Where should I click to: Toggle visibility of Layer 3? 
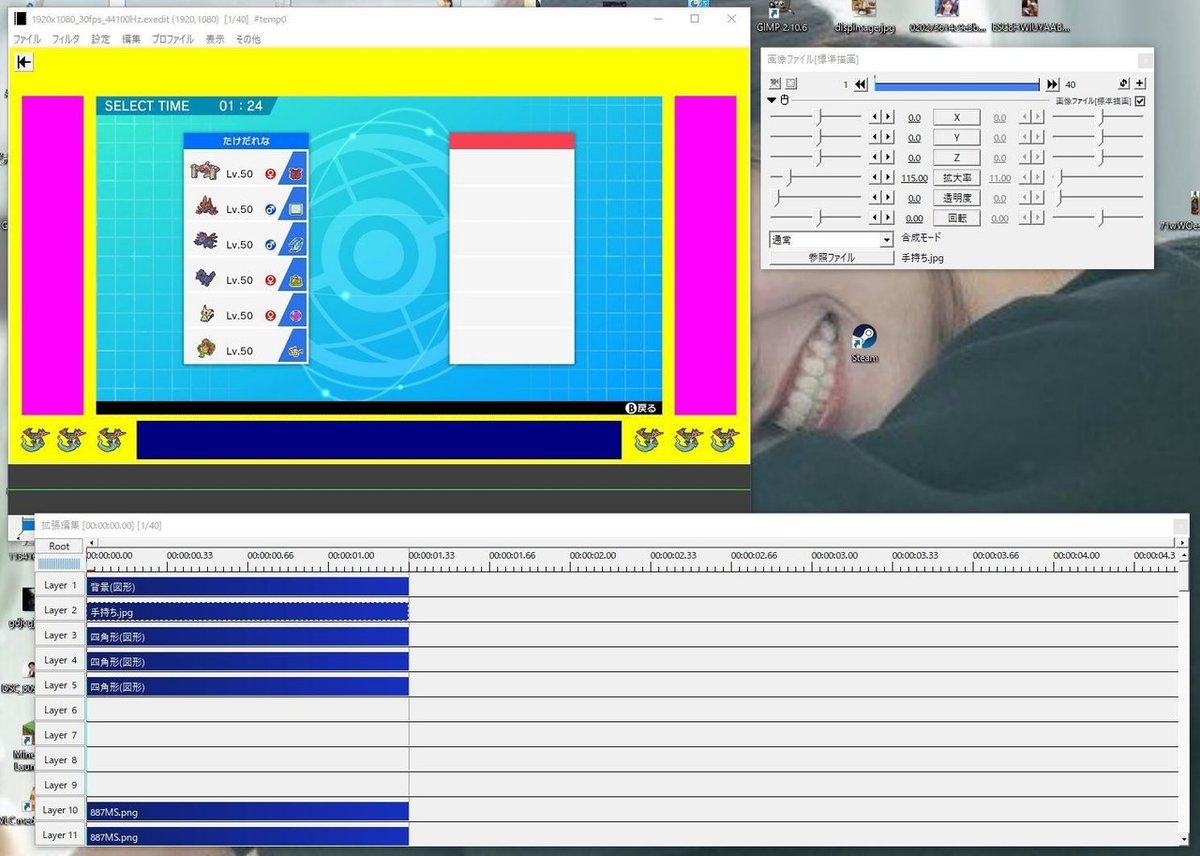(x=60, y=635)
